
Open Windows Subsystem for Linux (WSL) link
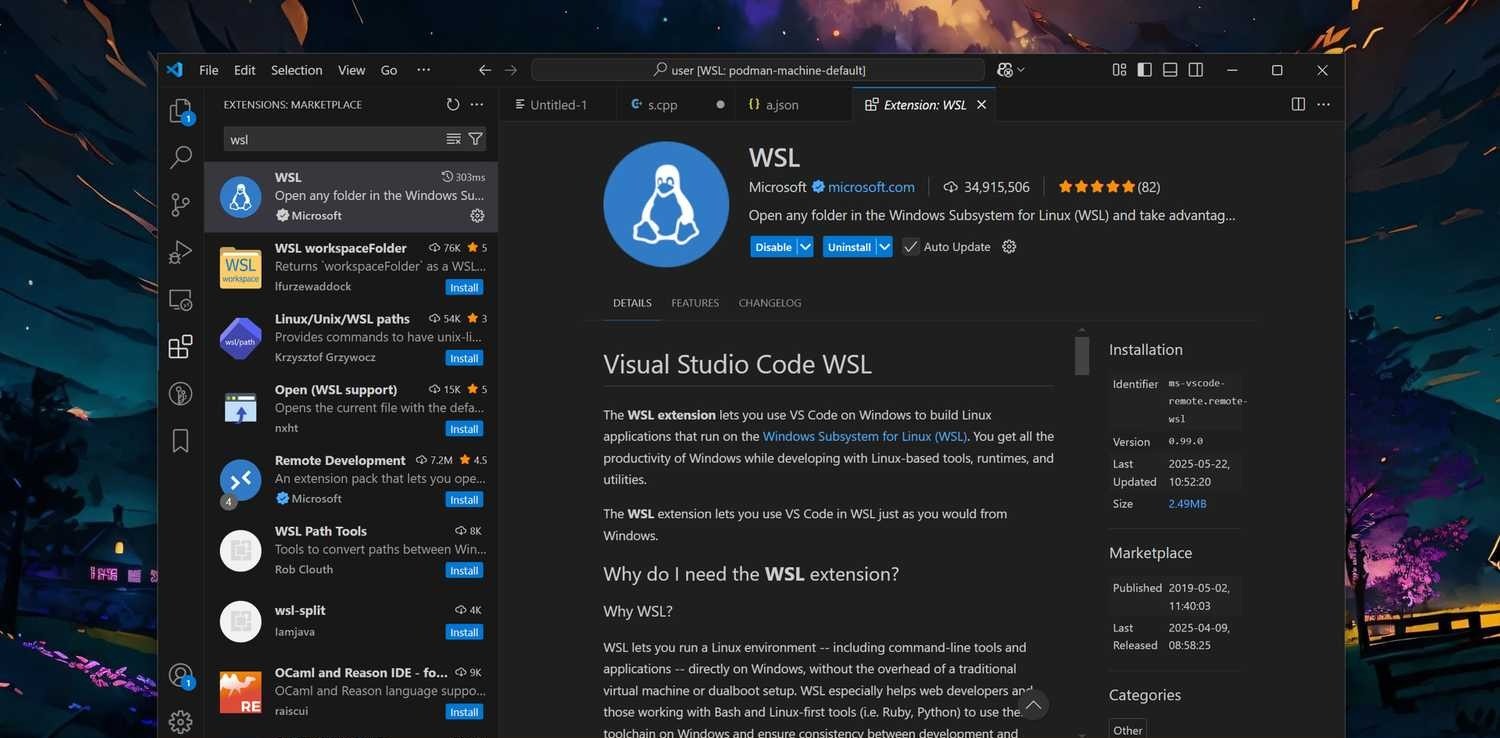[x=865, y=436]
